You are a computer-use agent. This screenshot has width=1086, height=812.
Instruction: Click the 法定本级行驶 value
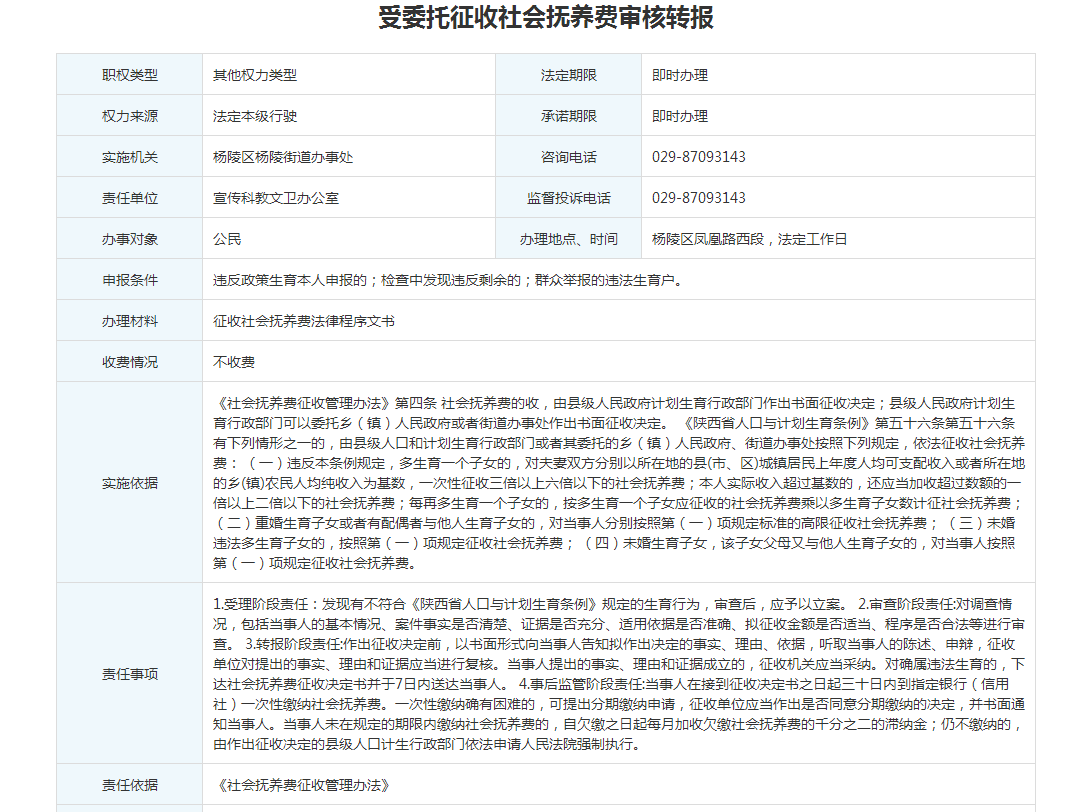tap(255, 116)
